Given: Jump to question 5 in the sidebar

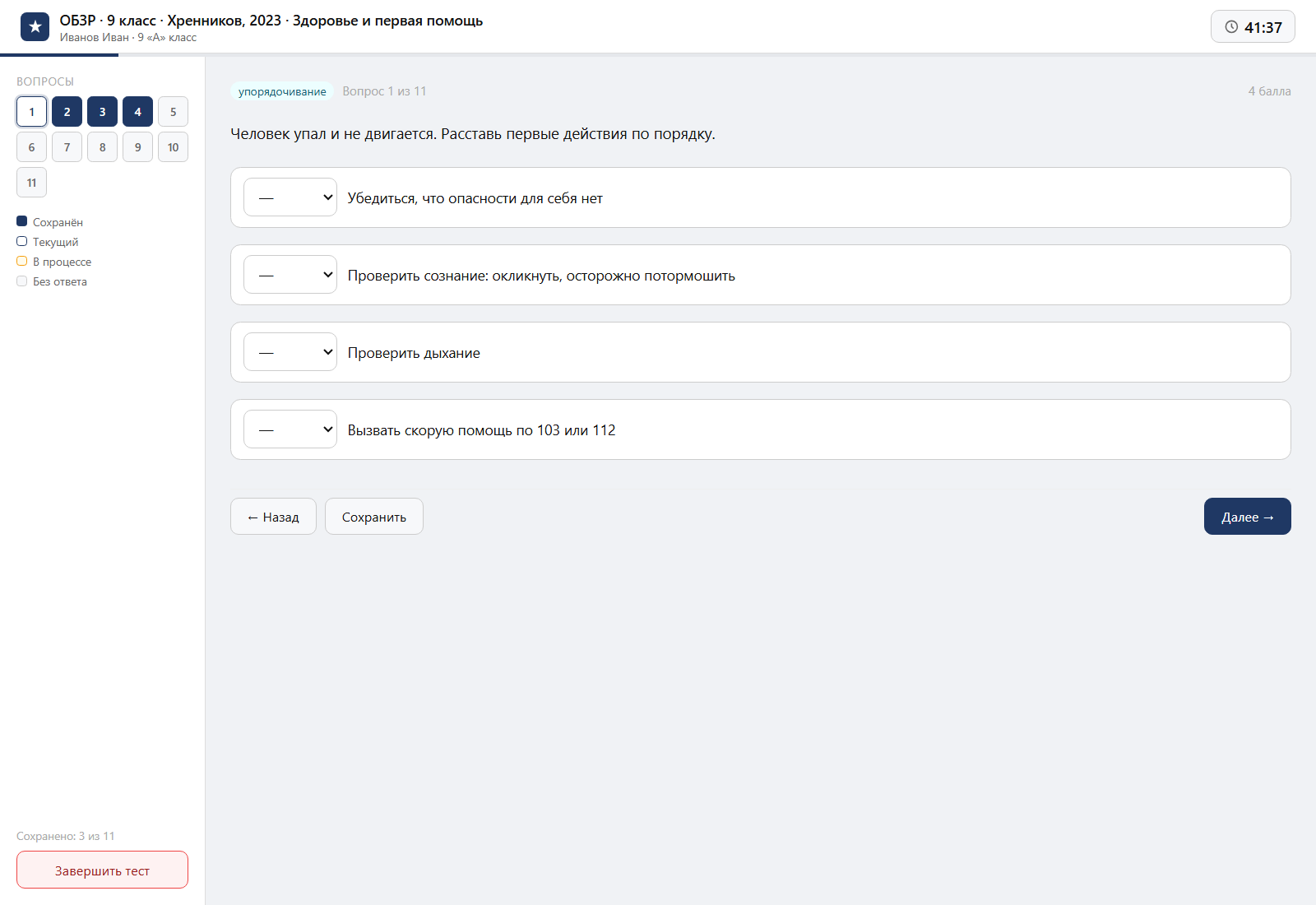Looking at the screenshot, I should [173, 112].
